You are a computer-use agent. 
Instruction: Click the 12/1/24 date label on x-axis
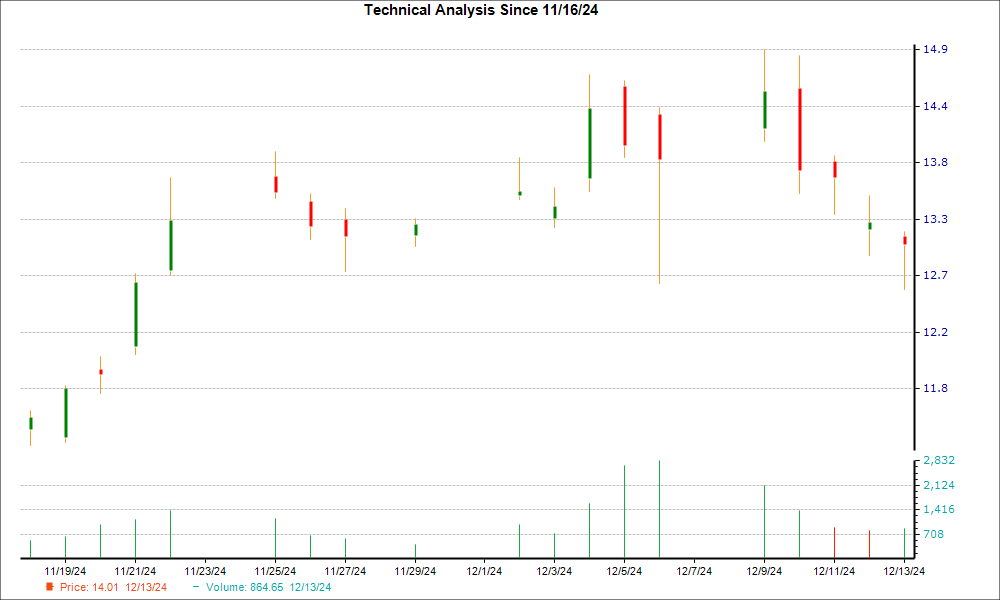click(x=484, y=571)
